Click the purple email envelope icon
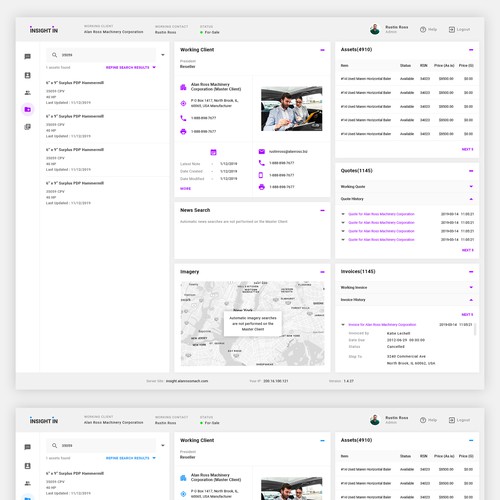This screenshot has width=500, height=500. tap(262, 152)
